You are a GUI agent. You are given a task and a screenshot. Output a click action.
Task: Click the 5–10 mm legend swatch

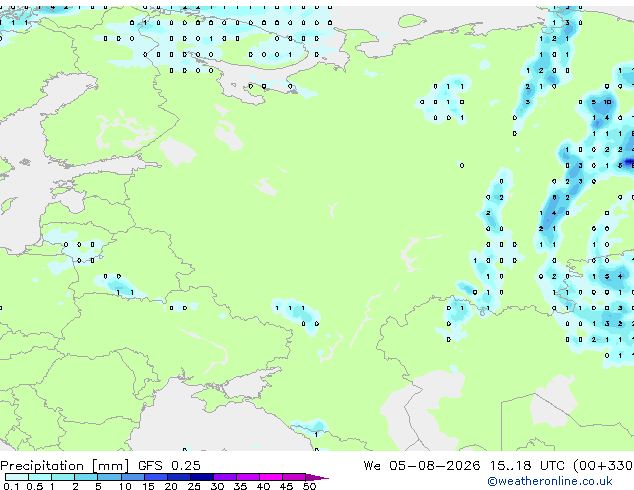[109, 477]
